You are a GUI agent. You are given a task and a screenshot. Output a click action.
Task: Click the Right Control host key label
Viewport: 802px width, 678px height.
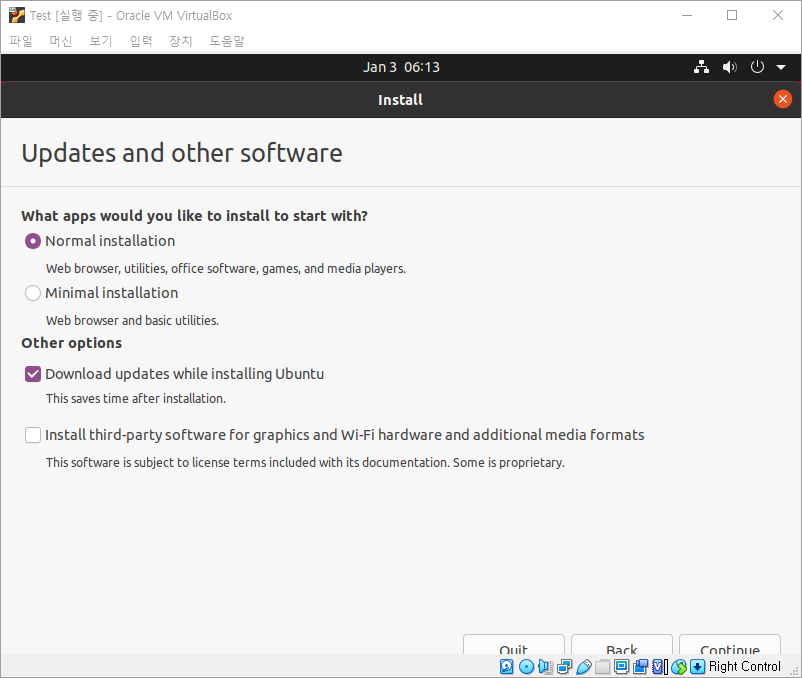click(x=745, y=666)
